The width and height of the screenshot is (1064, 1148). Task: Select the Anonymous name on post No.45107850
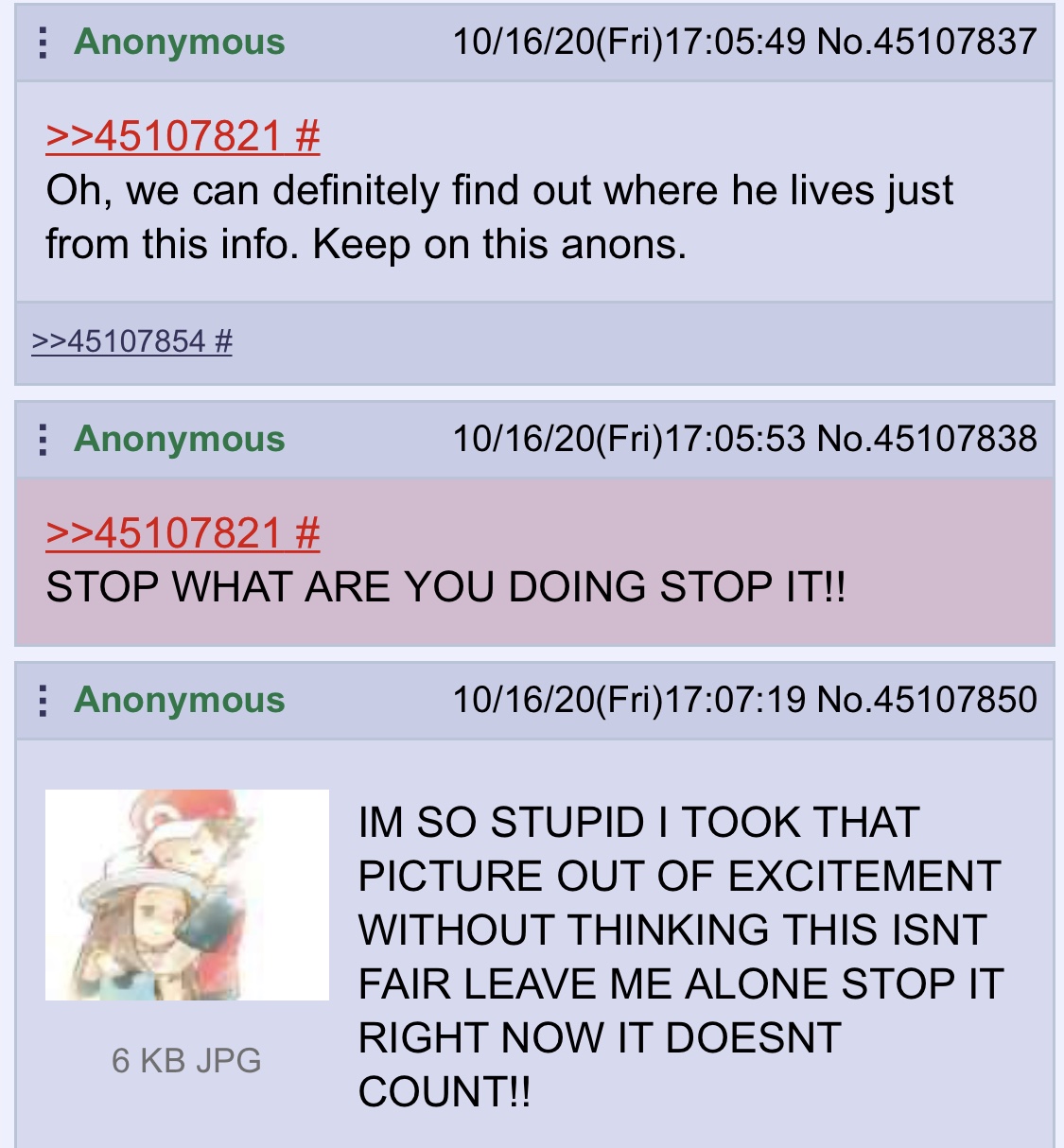(180, 701)
